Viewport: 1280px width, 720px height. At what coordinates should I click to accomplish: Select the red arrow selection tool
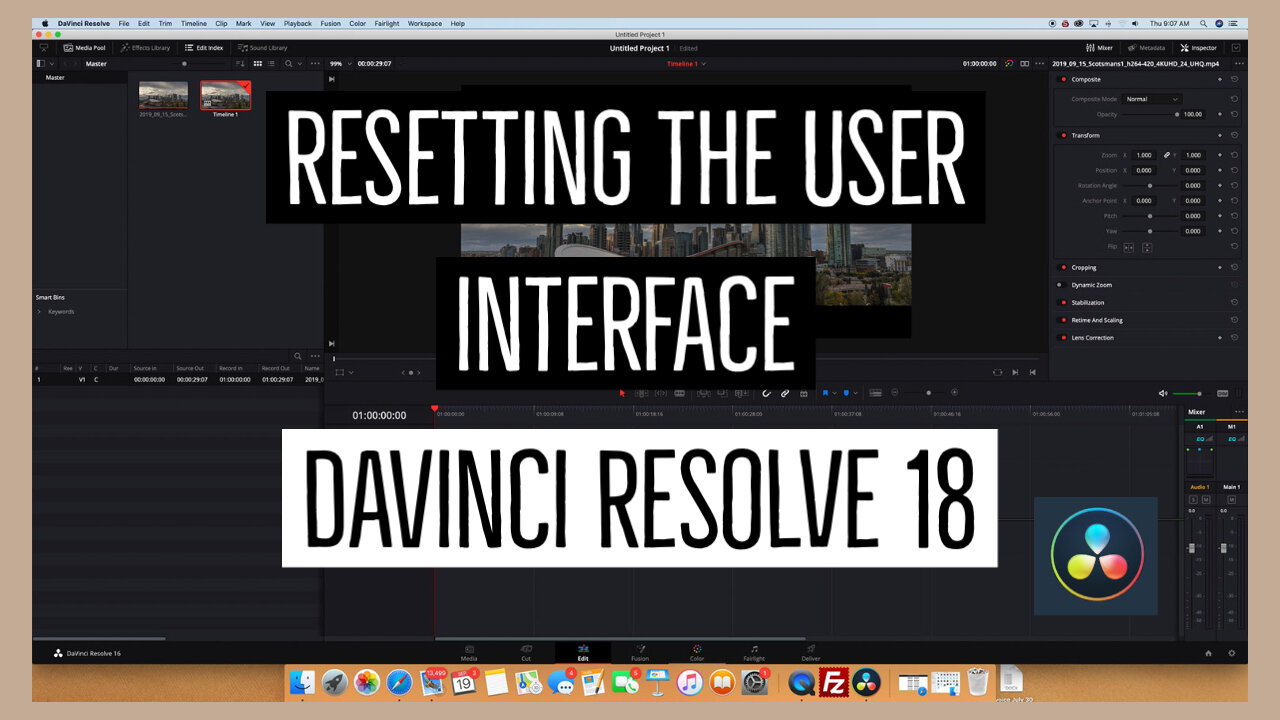point(622,393)
